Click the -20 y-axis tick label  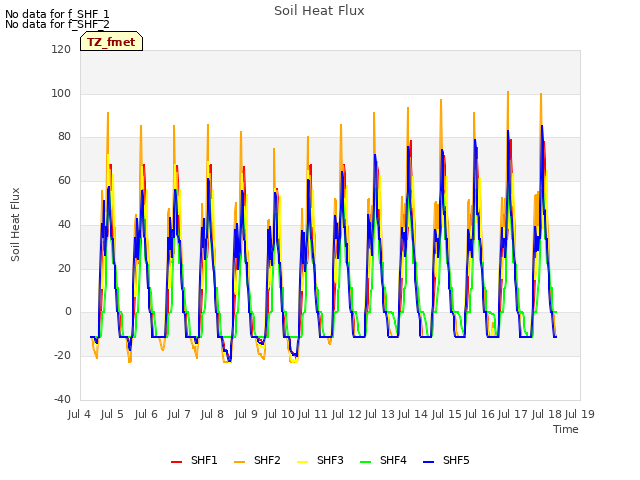pyautogui.click(x=62, y=356)
